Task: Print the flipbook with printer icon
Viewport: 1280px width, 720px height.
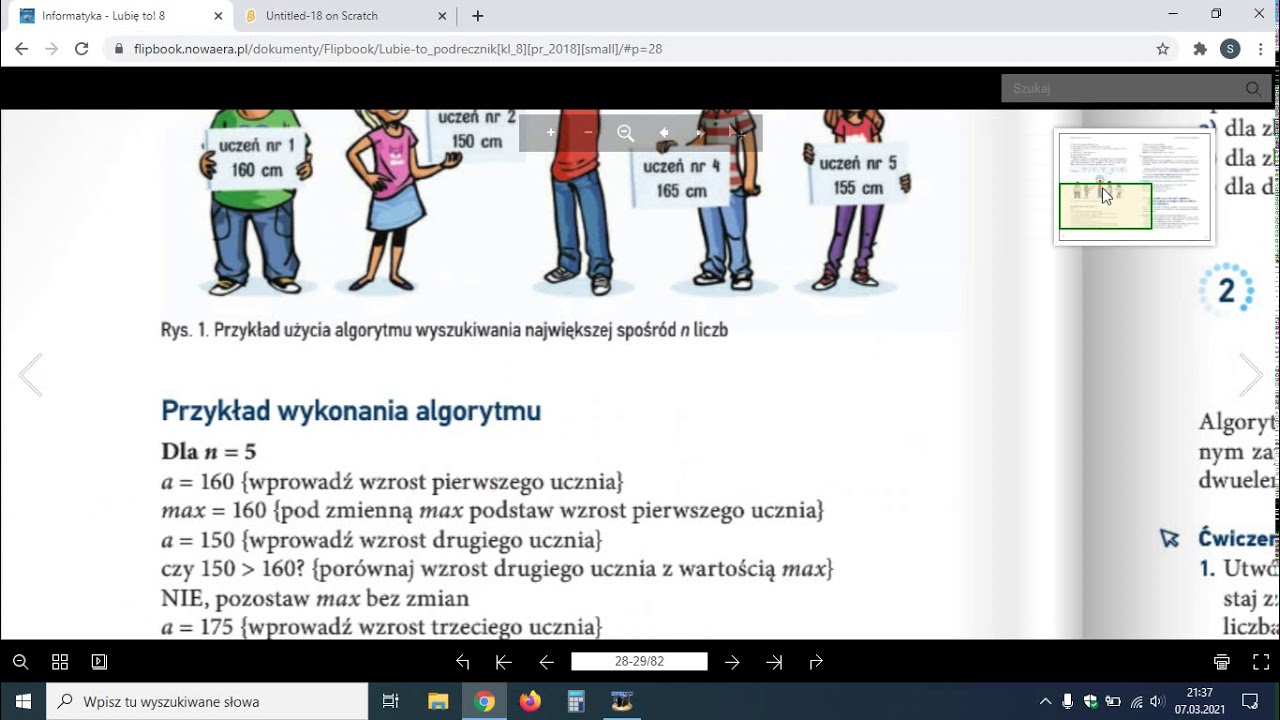Action: click(x=1221, y=662)
